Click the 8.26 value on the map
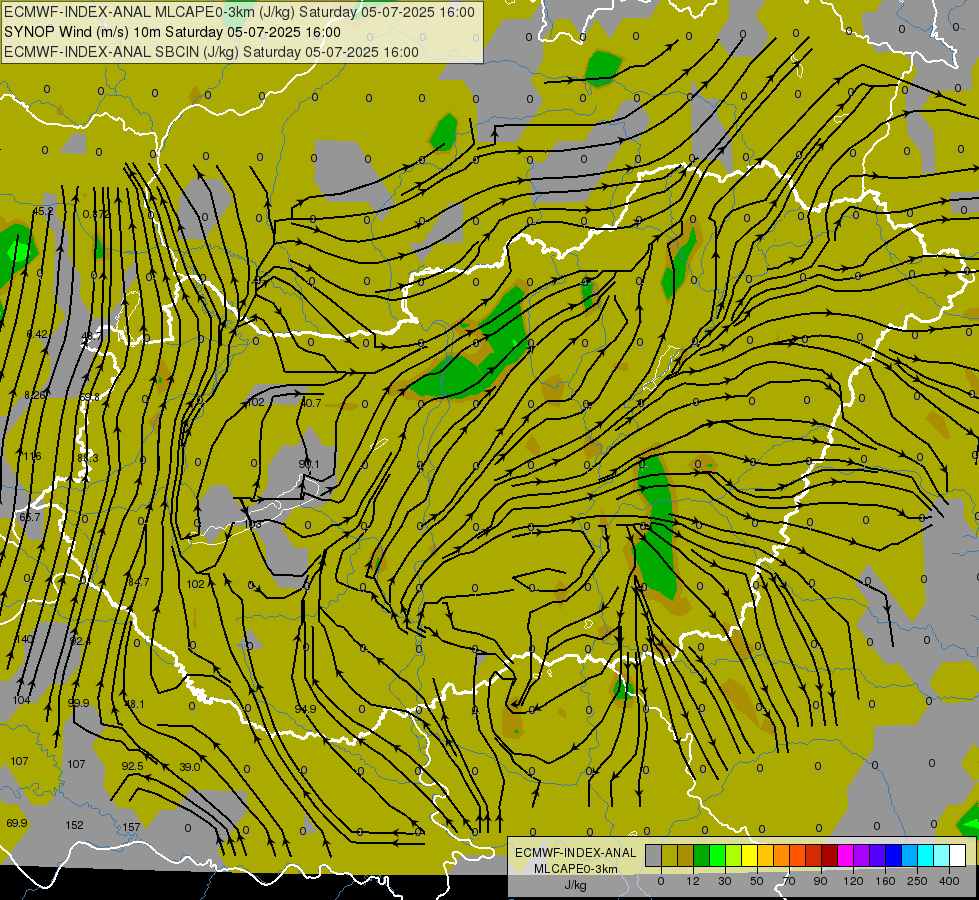979x900 pixels. tap(35, 395)
